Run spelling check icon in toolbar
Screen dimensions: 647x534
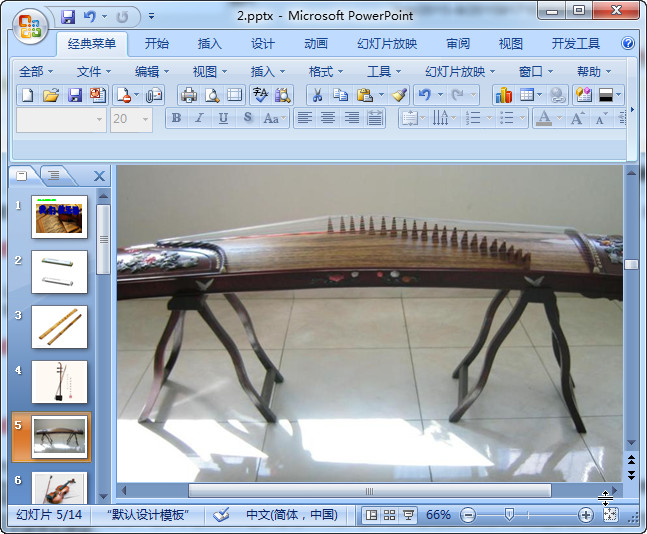tap(260, 96)
